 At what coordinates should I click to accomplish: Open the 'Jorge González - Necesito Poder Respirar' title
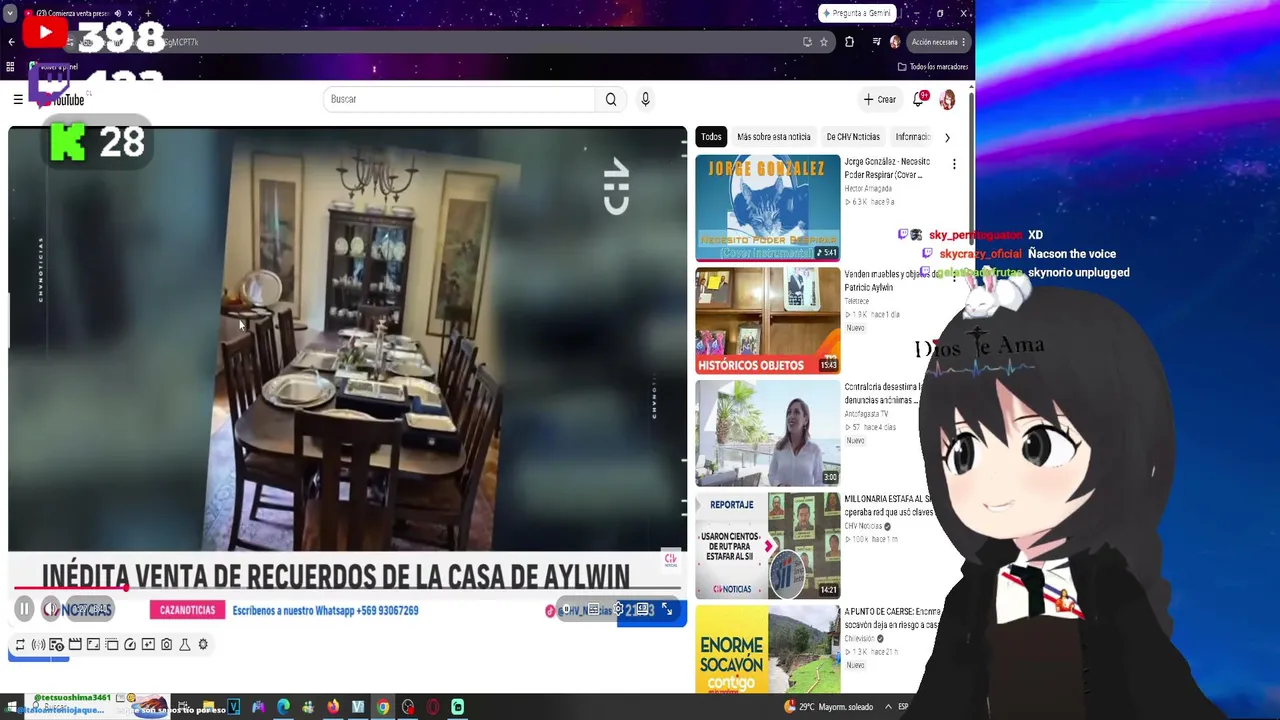click(x=886, y=168)
